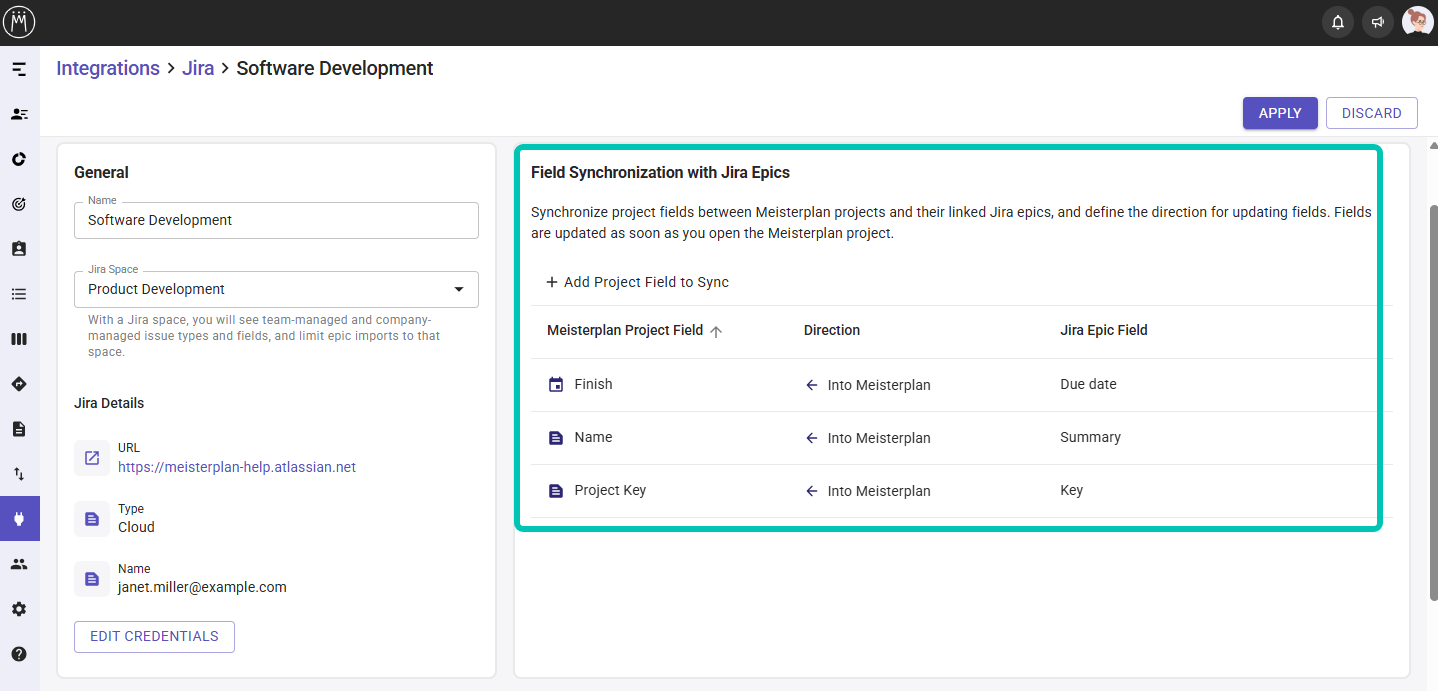Click the Cloud type value

(136, 527)
